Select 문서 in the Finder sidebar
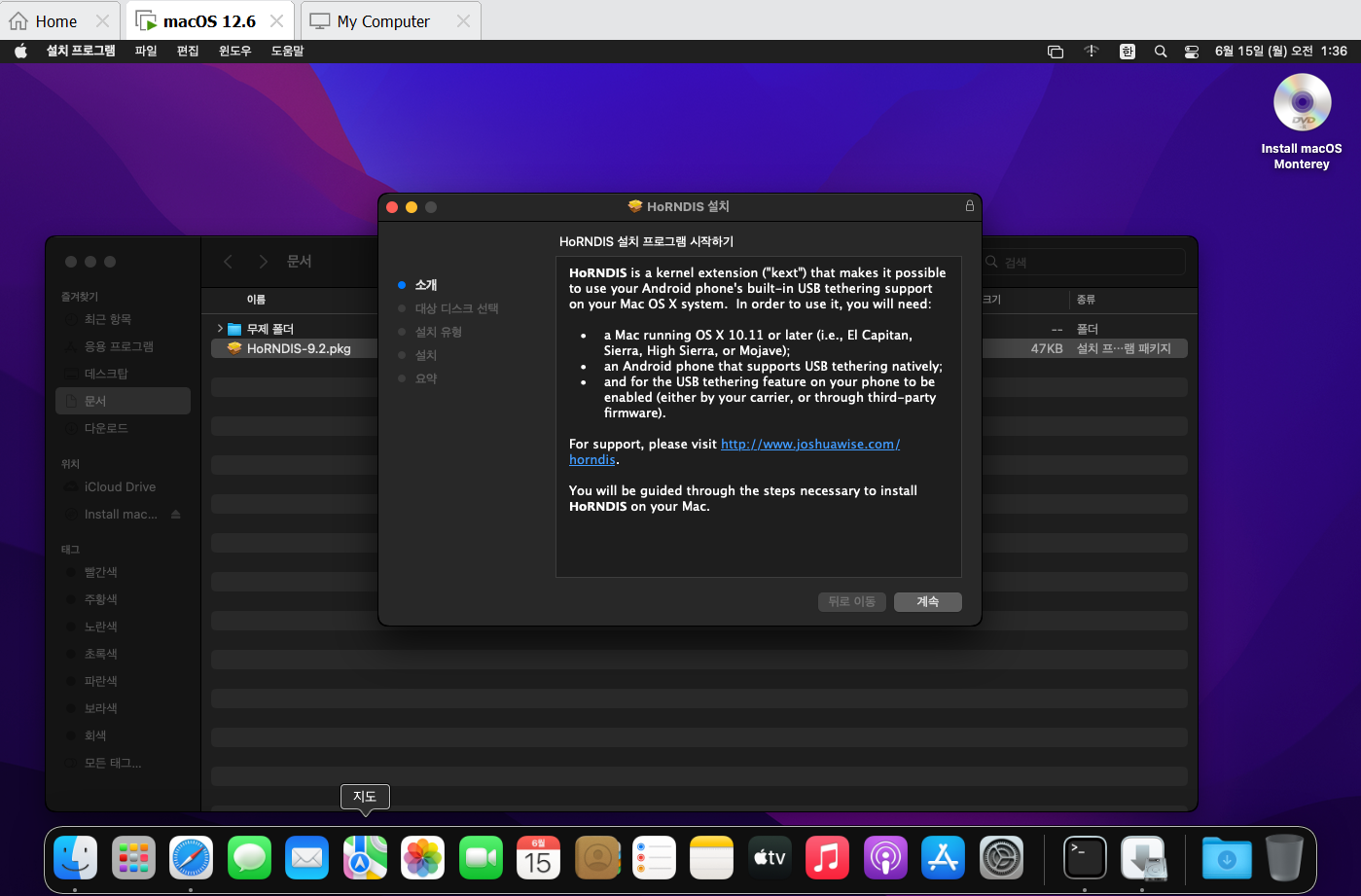 [x=124, y=401]
